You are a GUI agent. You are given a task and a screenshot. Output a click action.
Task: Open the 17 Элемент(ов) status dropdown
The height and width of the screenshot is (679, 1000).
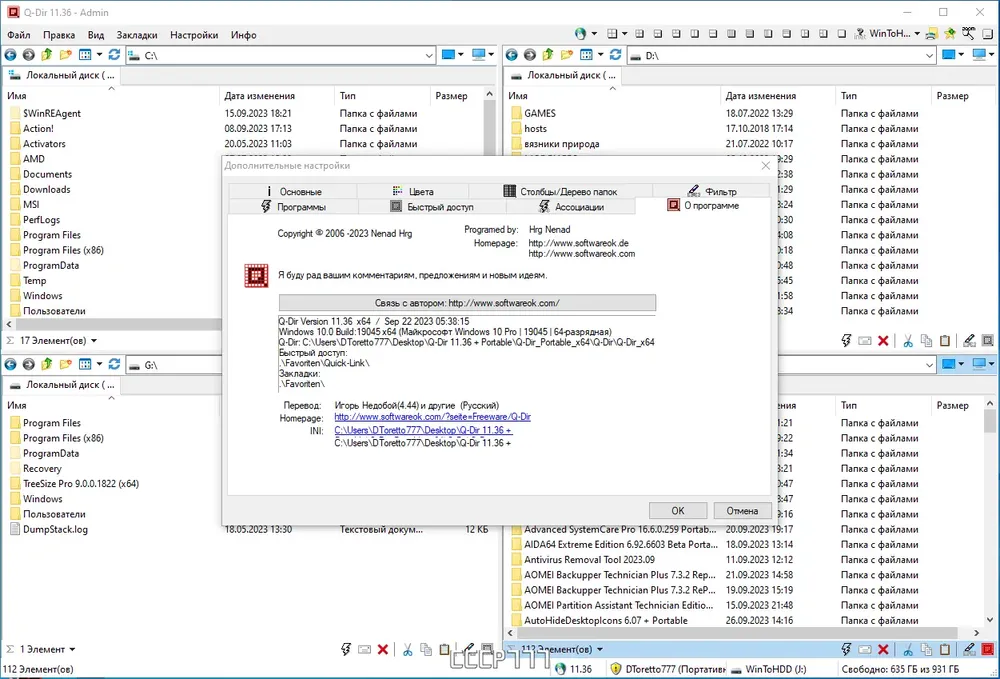click(94, 341)
